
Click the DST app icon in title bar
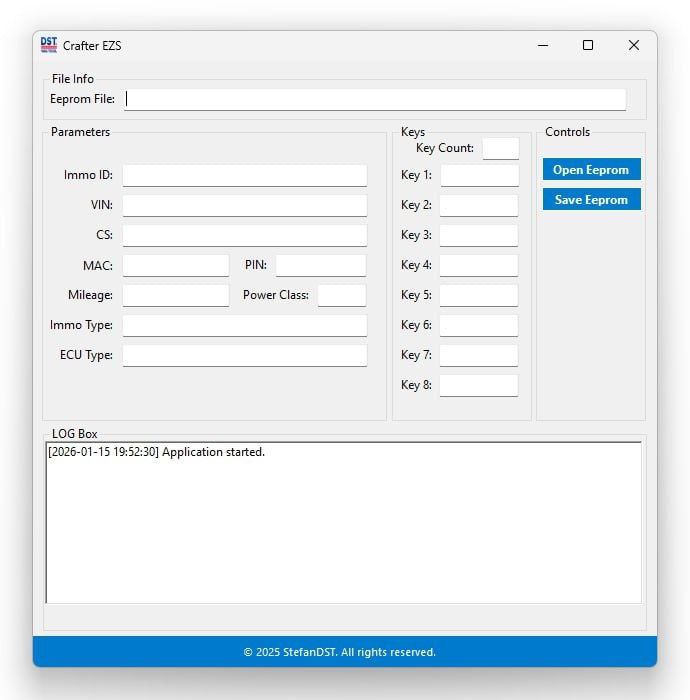pos(49,45)
